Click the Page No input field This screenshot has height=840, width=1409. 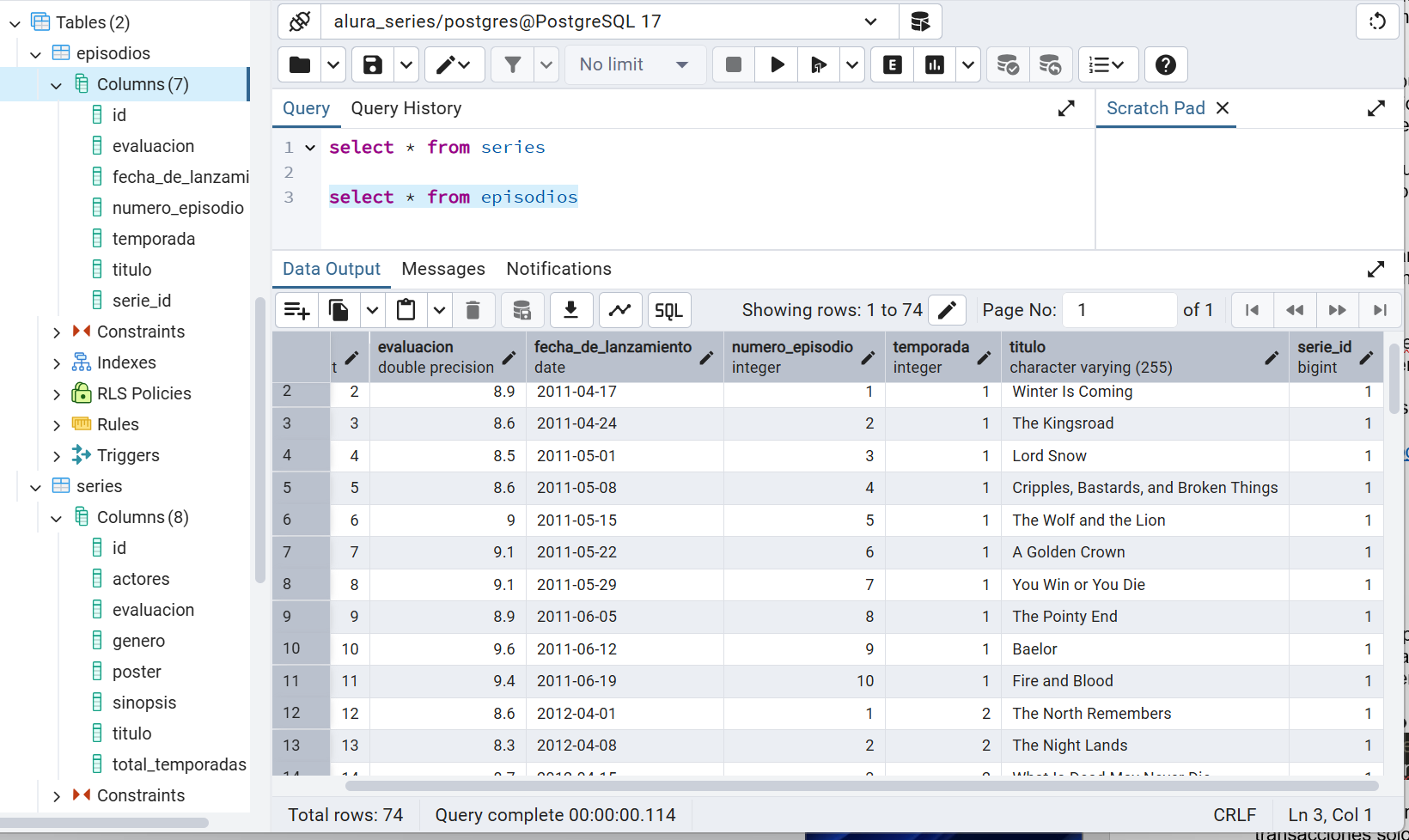click(1119, 310)
